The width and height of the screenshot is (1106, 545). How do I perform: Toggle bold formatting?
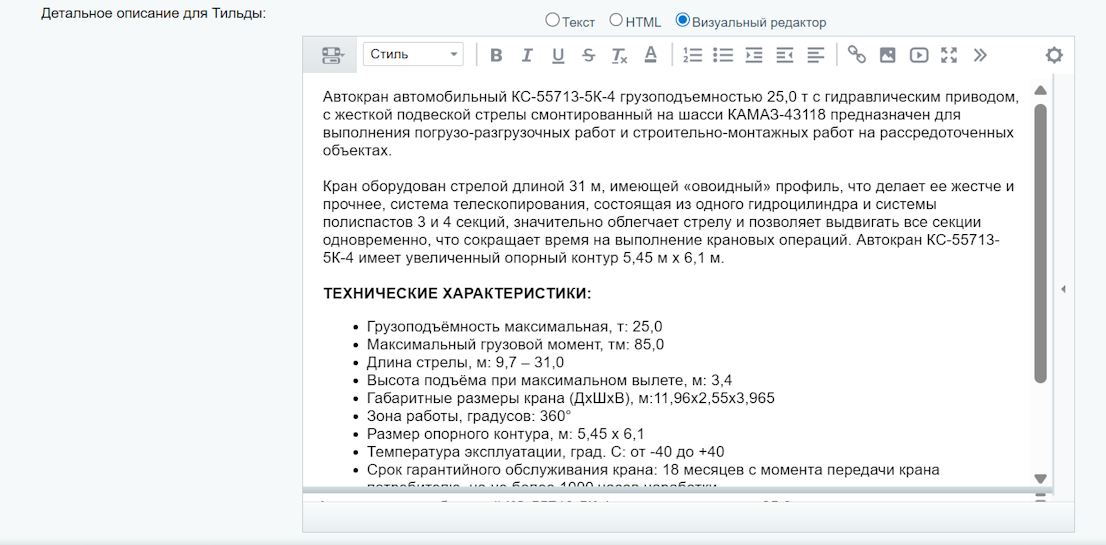pos(496,55)
